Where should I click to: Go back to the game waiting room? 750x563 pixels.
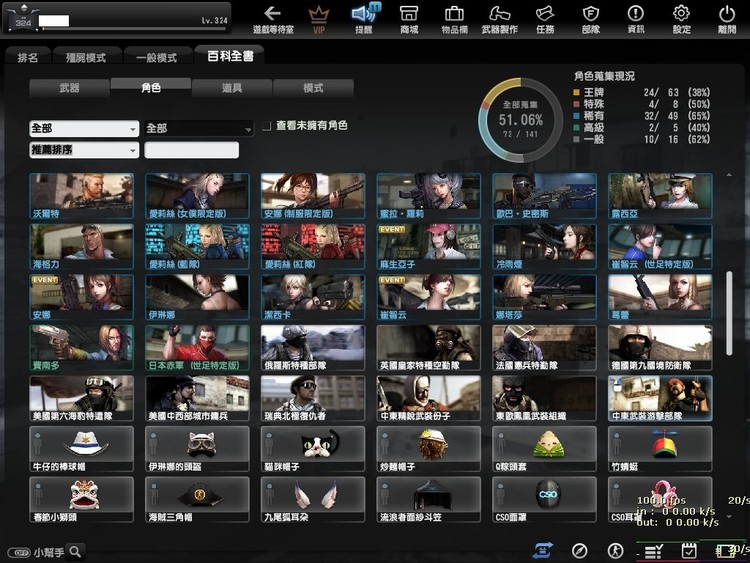[x=273, y=19]
